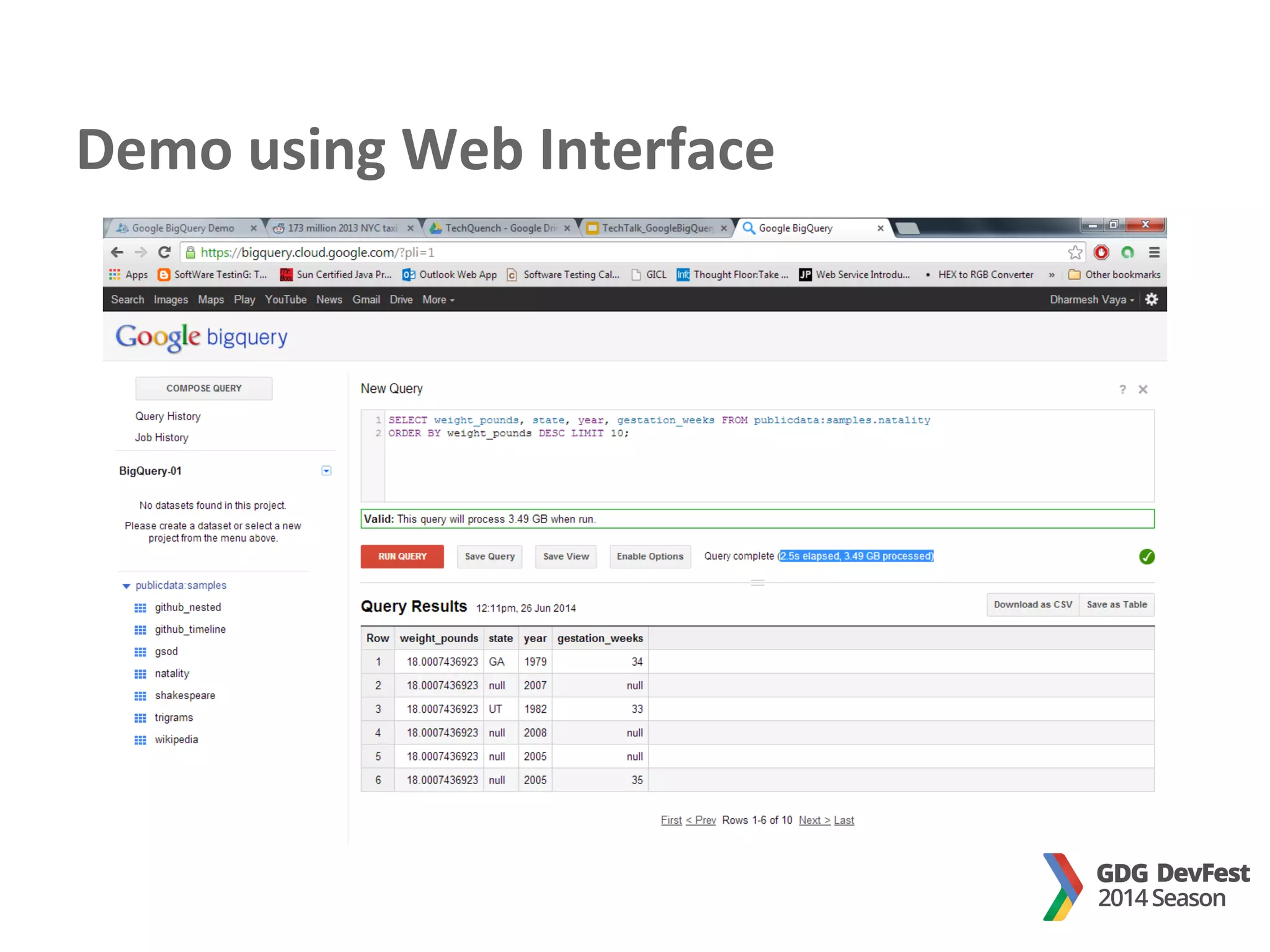Open the Outlook Web App bookmark
Image resolution: width=1270 pixels, height=952 pixels.
coord(450,275)
